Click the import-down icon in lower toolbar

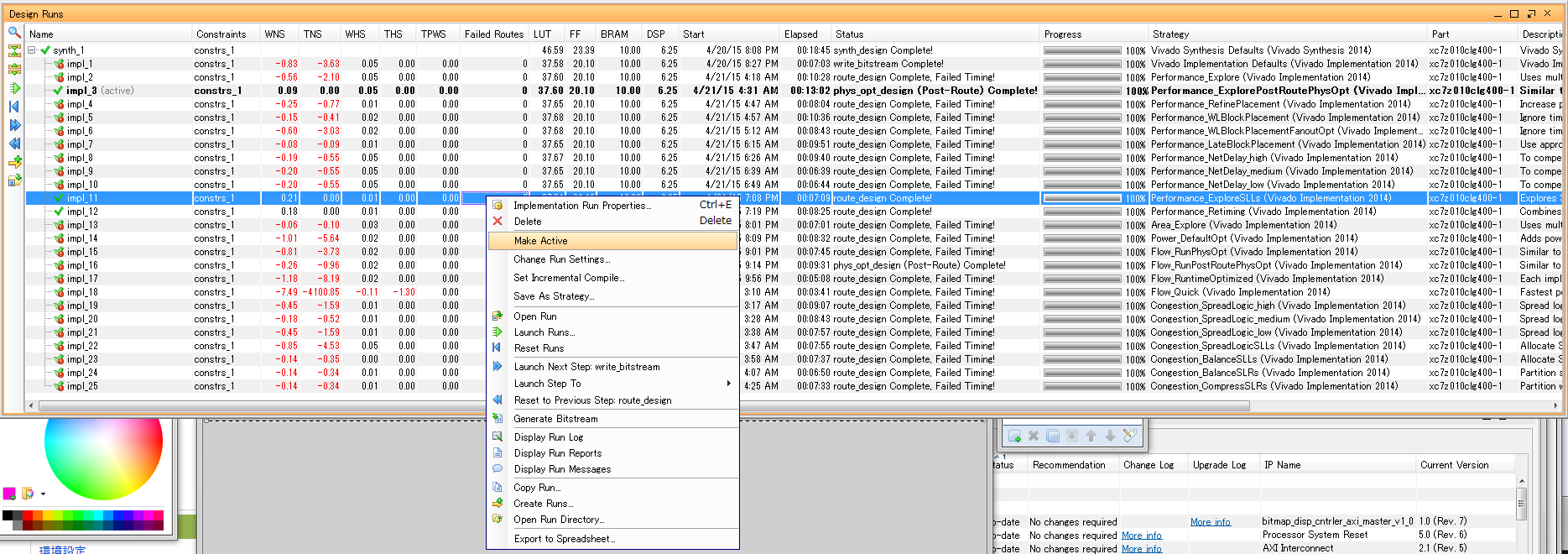(x=1072, y=436)
